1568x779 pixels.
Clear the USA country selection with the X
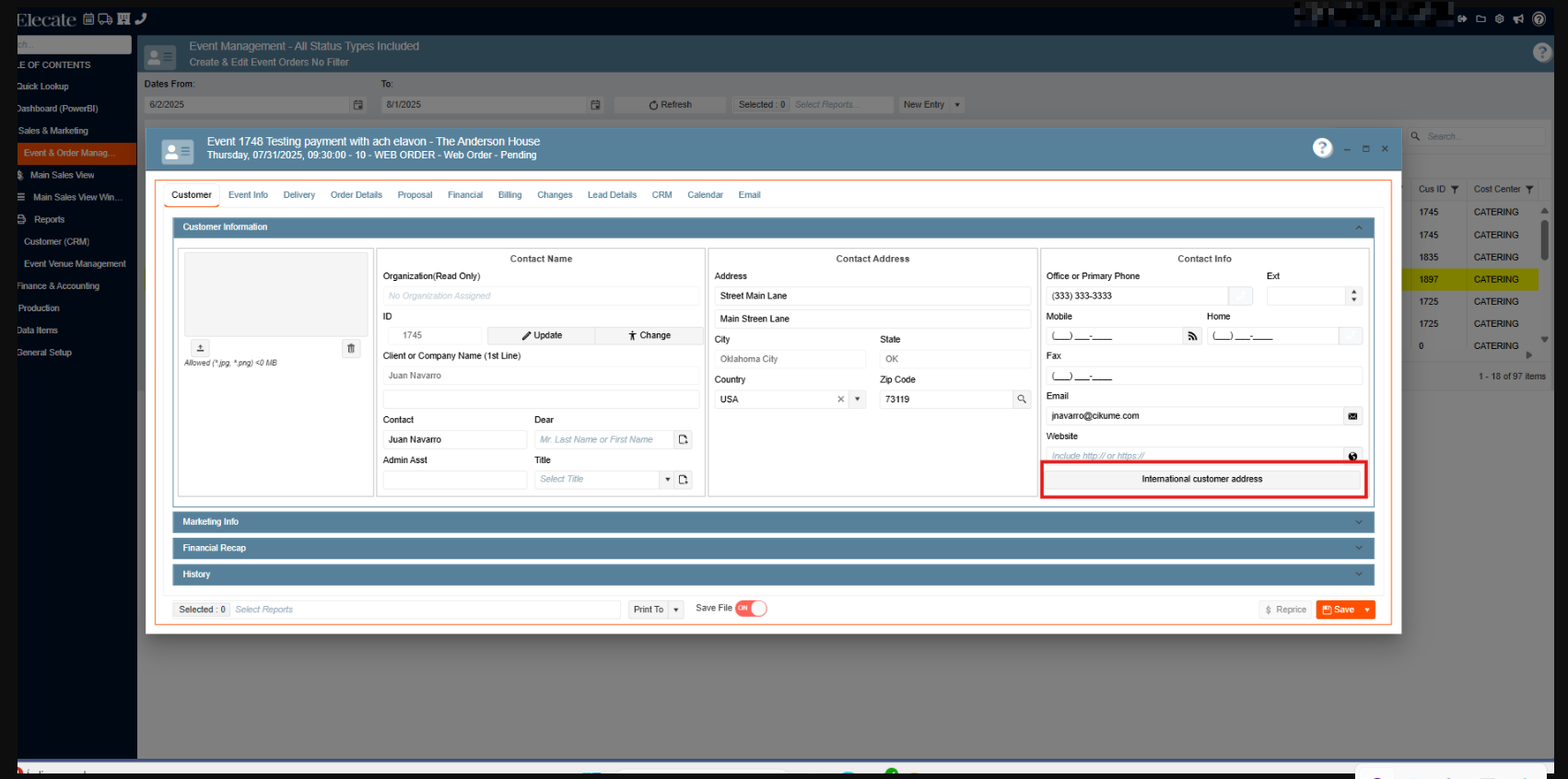(x=840, y=400)
